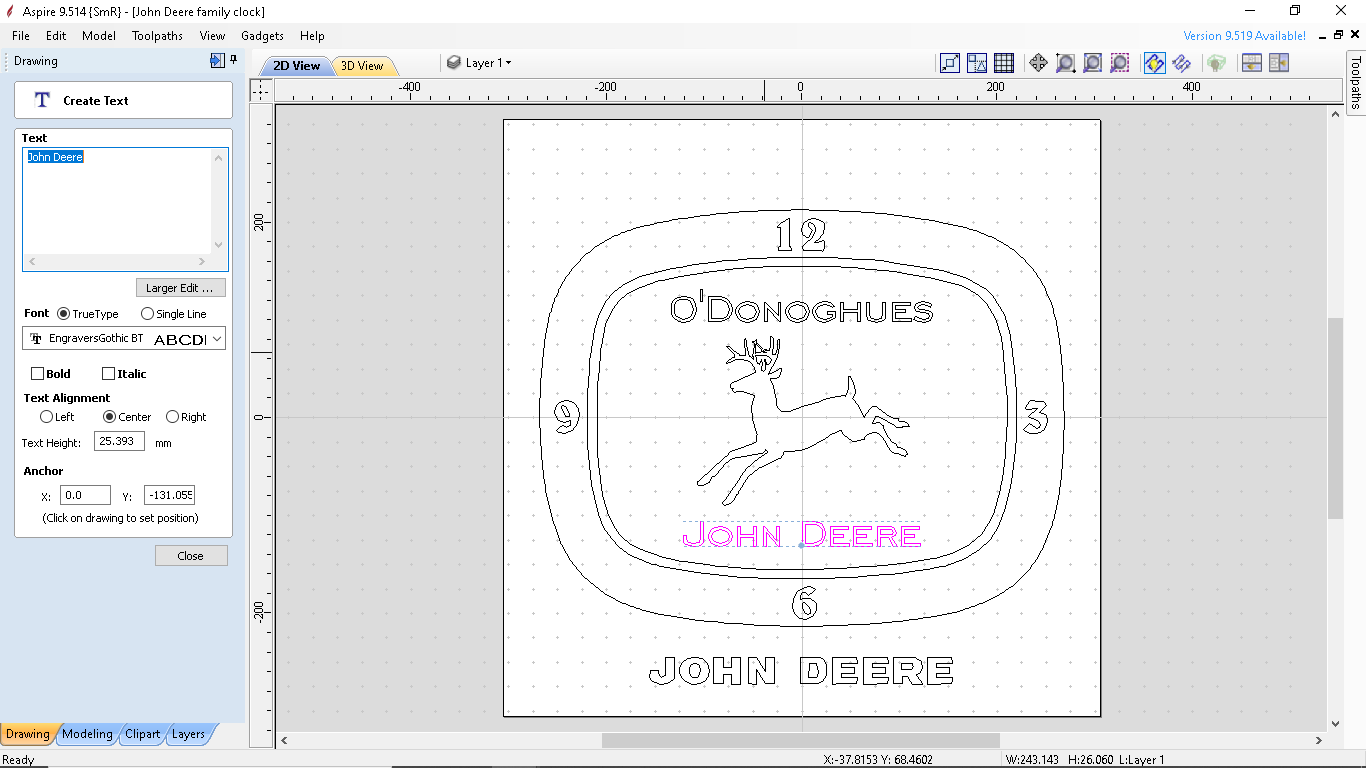Click the Larger Edit button
The image size is (1366, 768).
[x=180, y=287]
